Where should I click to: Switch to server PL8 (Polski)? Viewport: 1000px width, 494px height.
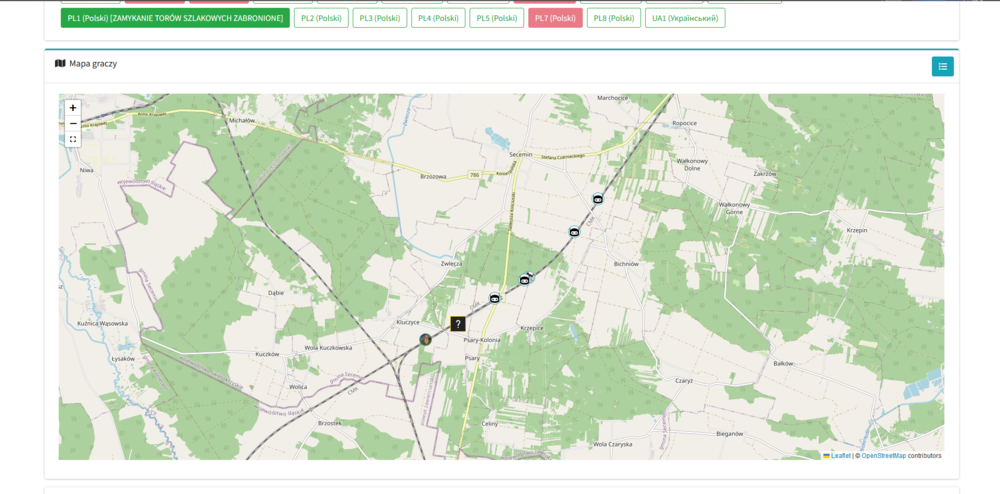click(x=614, y=18)
